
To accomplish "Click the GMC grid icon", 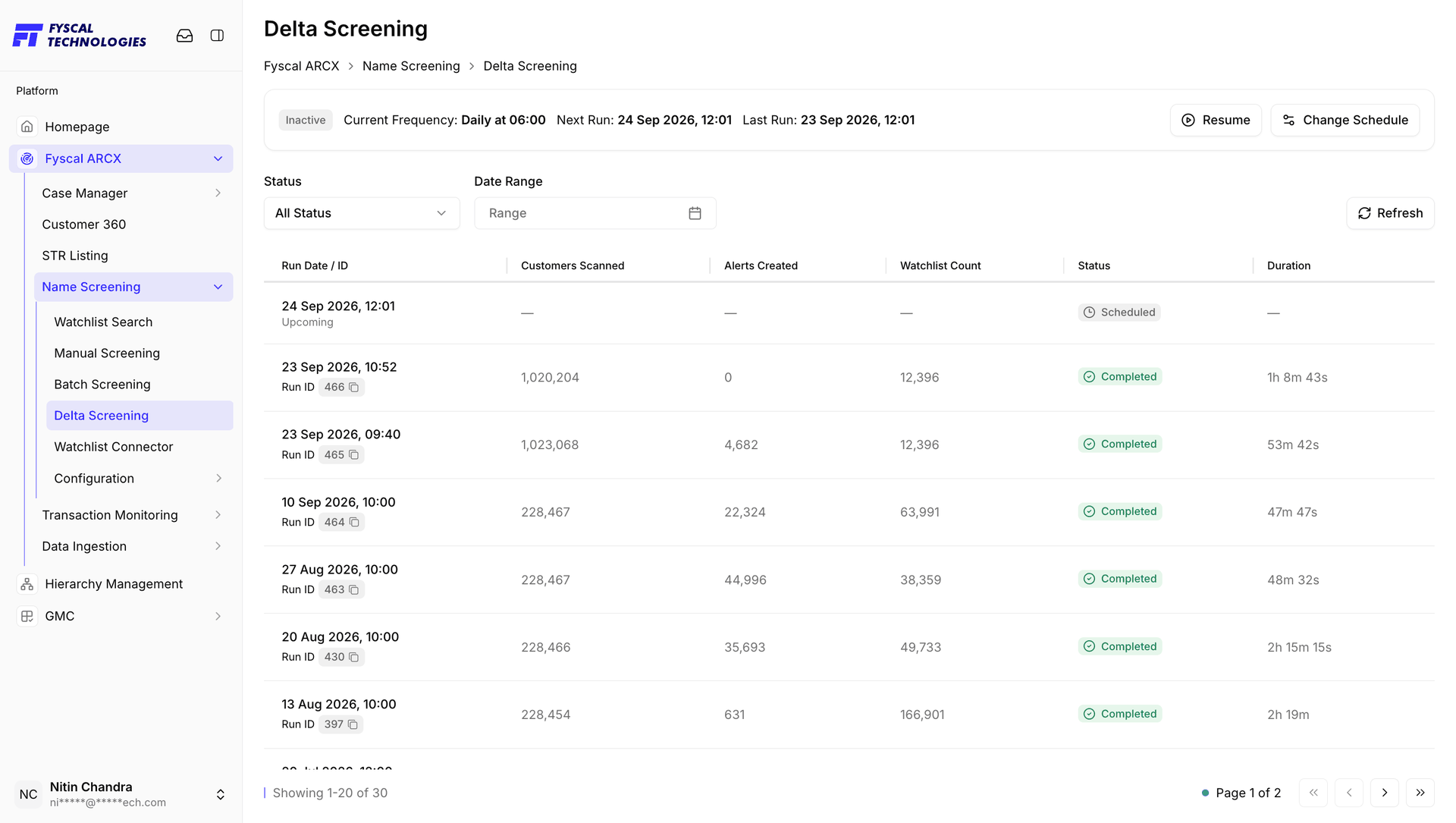I will 27,616.
